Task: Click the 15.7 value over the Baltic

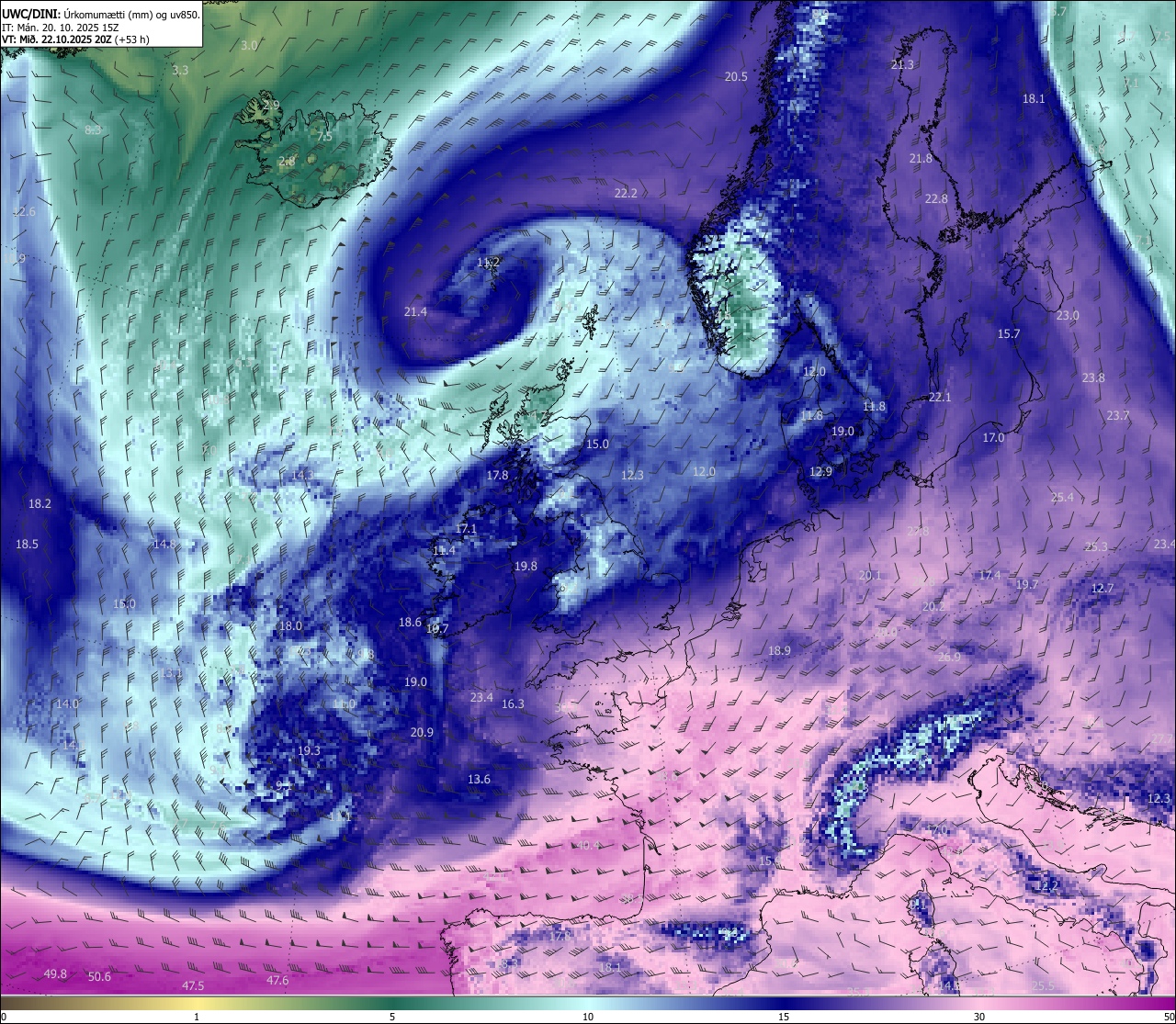Action: point(1009,333)
